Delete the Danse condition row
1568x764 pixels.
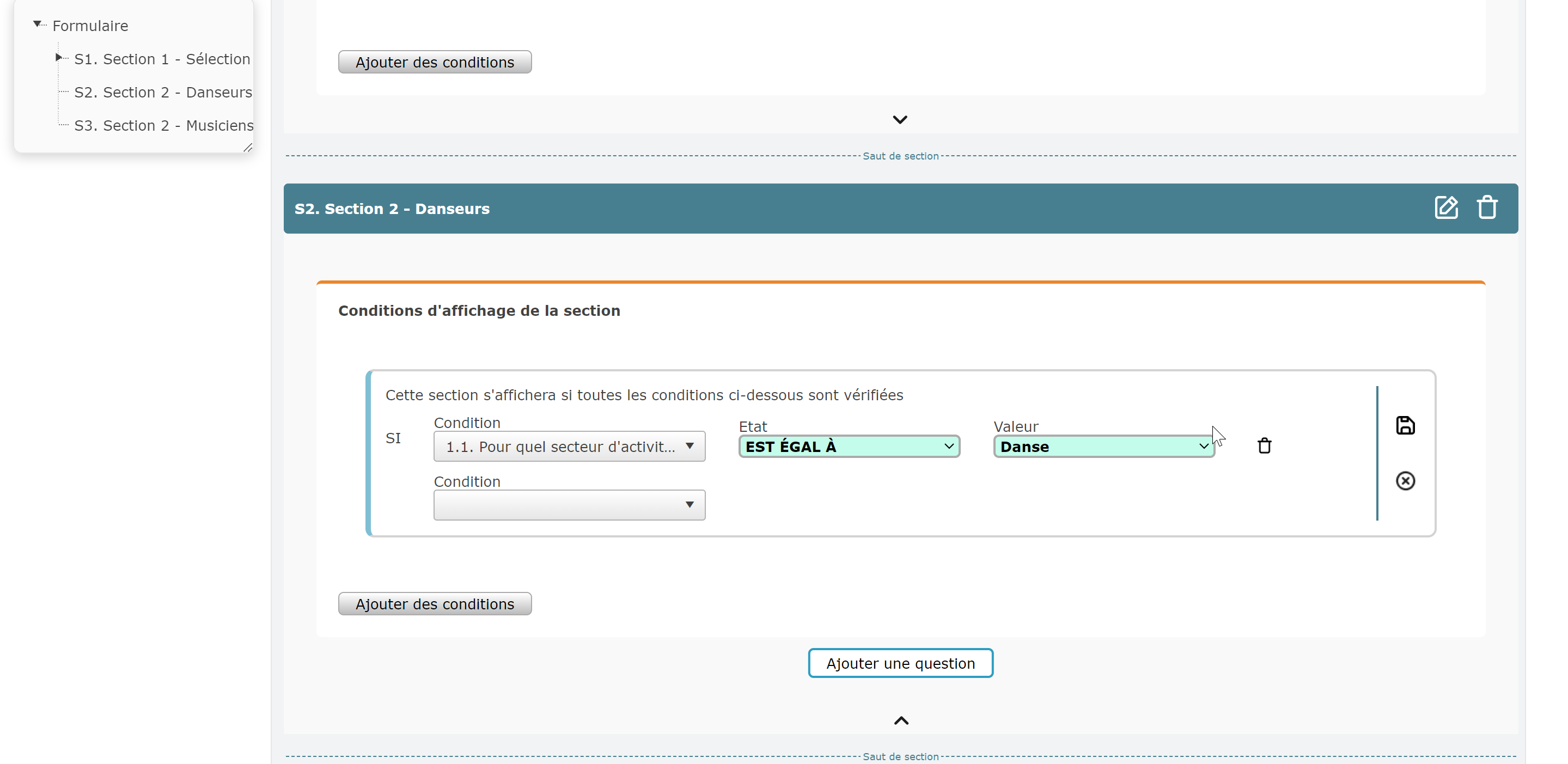pyautogui.click(x=1264, y=445)
